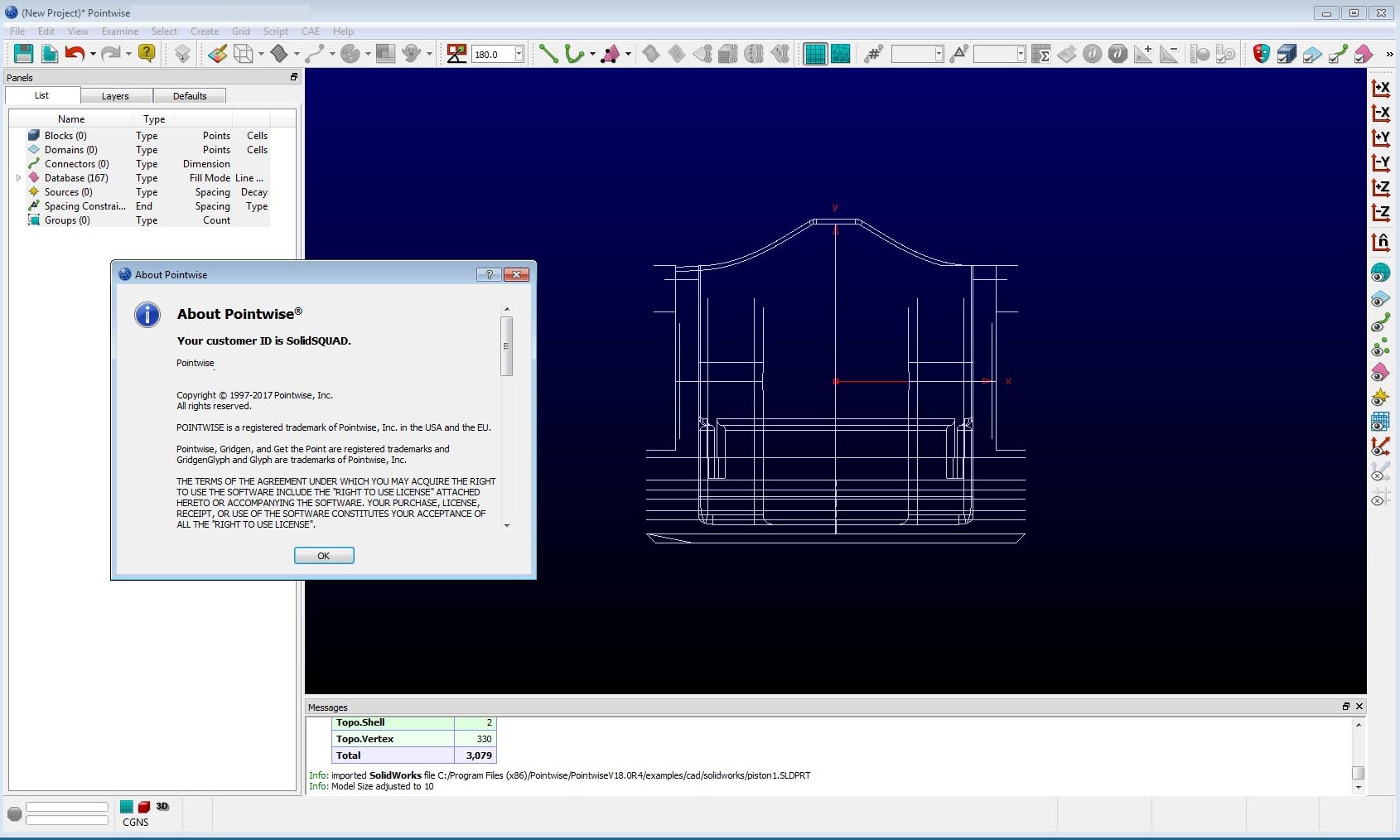Set view to -Z axis orientation
Image resolution: width=1400 pixels, height=840 pixels.
point(1381,212)
